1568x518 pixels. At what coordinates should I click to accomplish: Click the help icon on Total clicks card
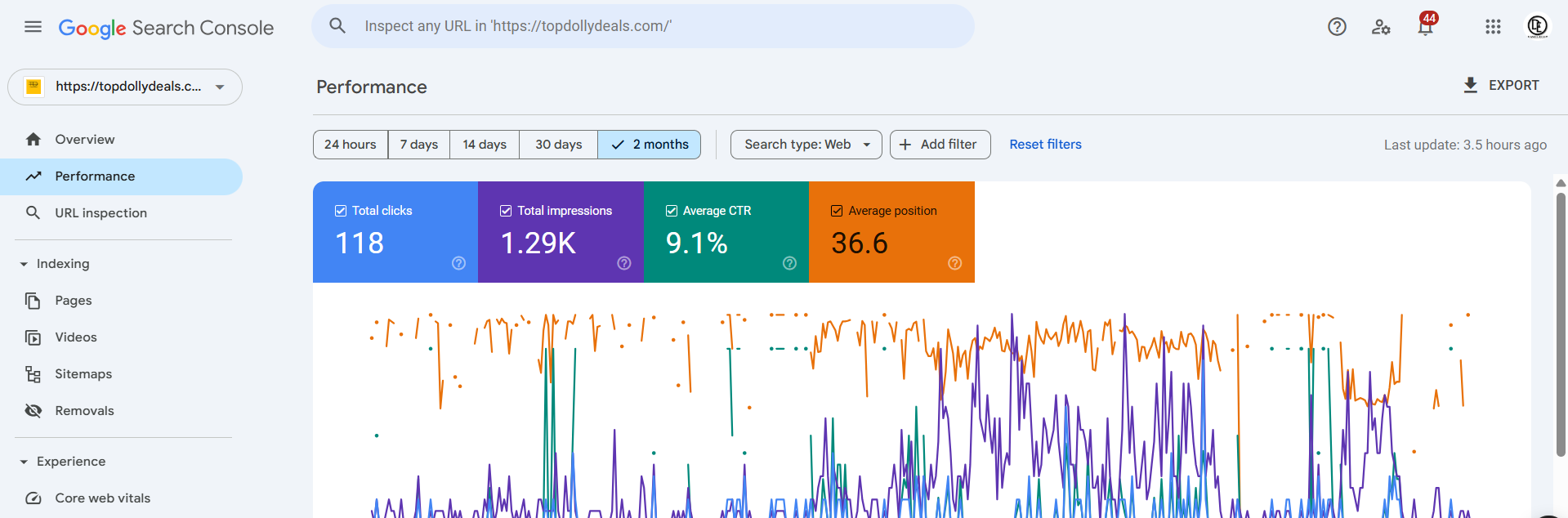coord(458,263)
